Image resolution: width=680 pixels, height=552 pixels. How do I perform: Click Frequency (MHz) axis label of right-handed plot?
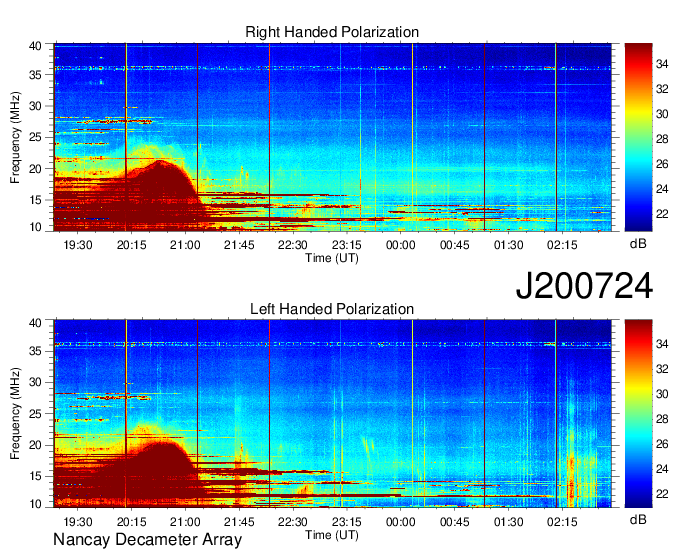pos(15,137)
